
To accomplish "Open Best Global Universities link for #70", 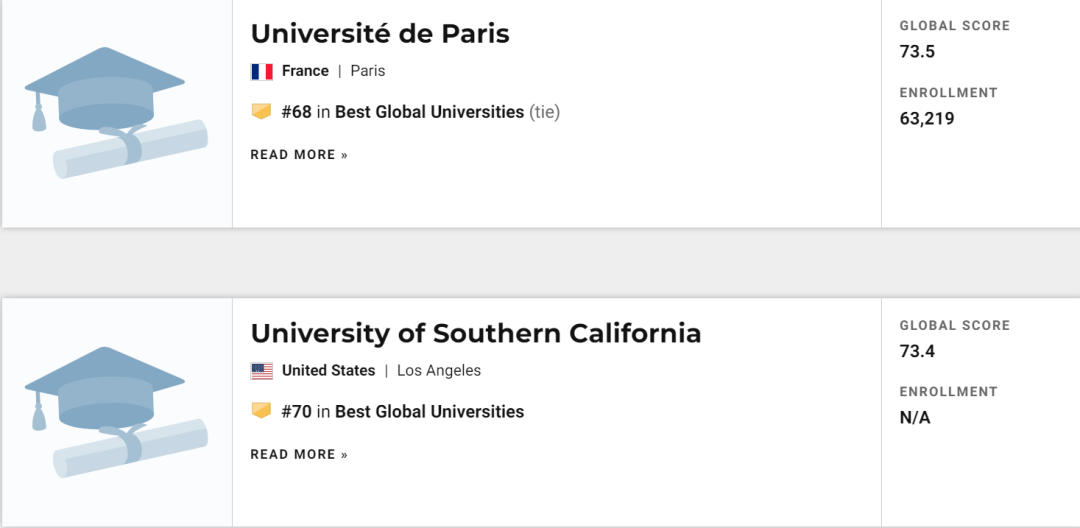I will click(429, 412).
